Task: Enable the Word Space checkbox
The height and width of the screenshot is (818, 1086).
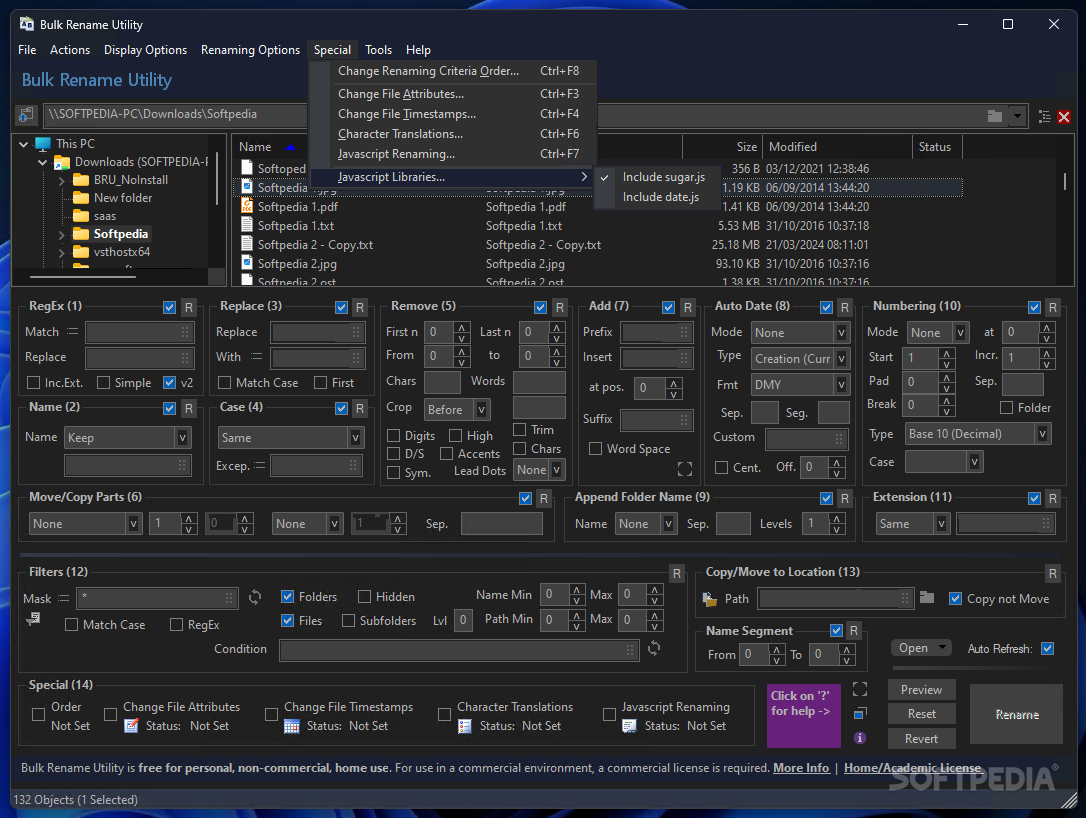Action: pyautogui.click(x=595, y=448)
